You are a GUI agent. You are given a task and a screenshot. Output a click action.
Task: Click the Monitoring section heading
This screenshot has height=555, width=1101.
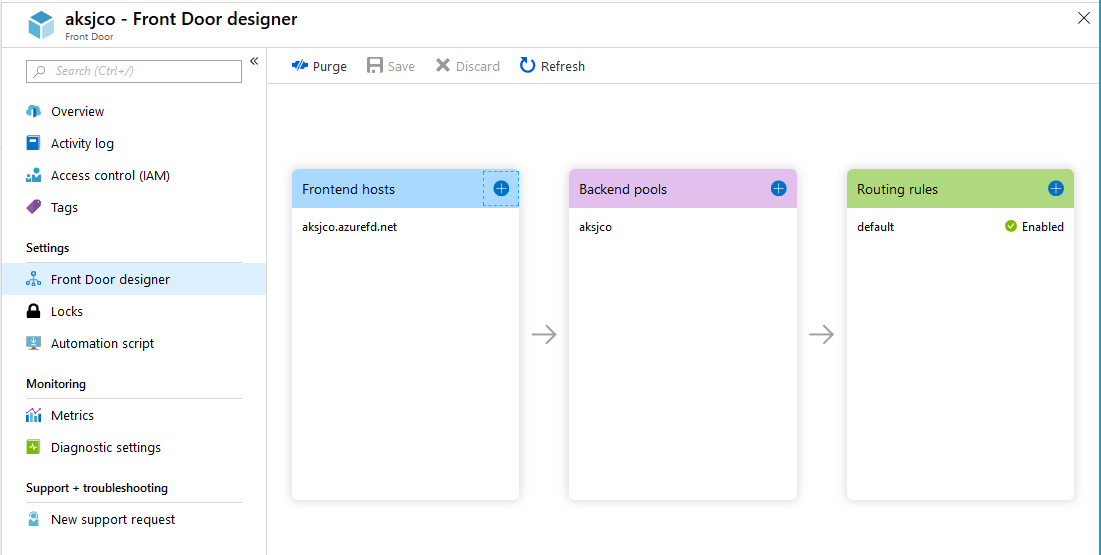pos(56,384)
